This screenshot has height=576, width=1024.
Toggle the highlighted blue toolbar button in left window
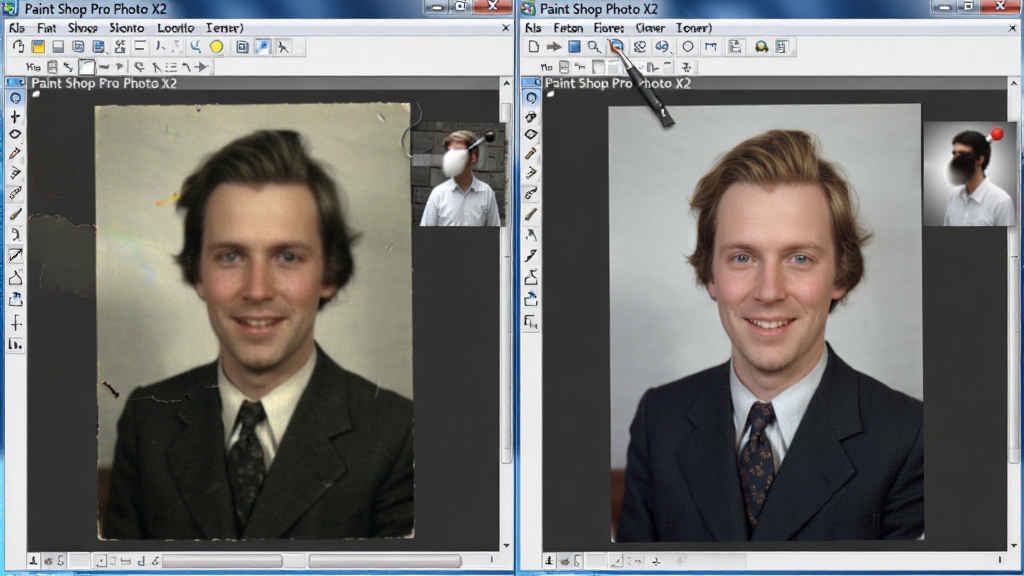tap(263, 47)
